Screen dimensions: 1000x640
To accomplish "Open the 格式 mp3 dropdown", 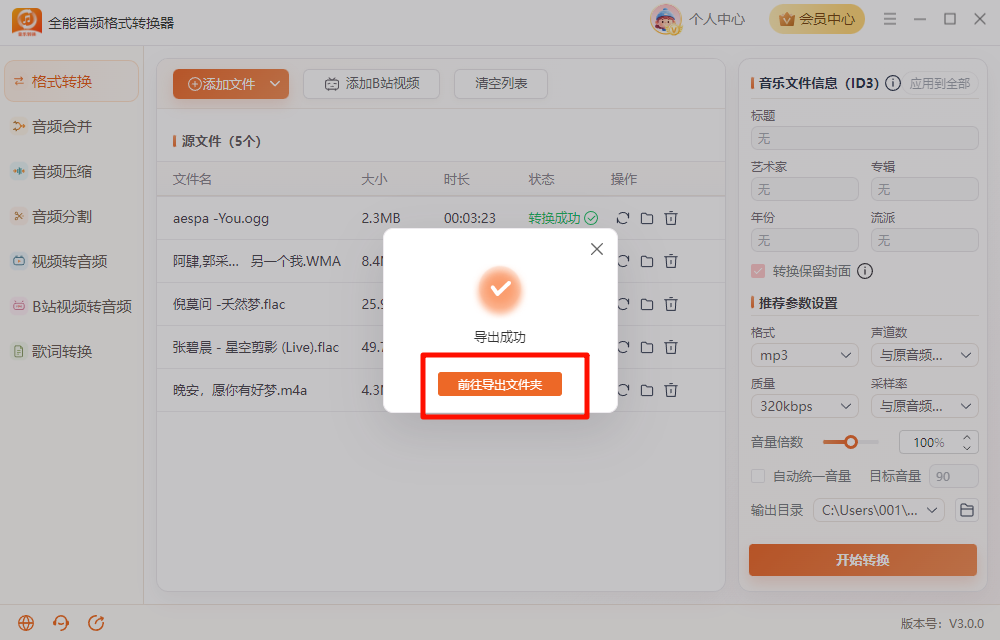I will 804,355.
